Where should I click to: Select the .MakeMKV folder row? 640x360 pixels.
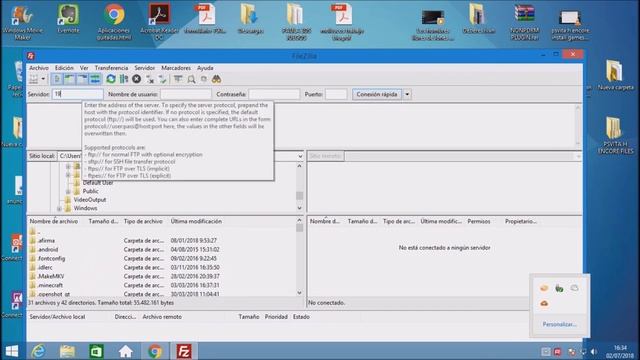click(162, 276)
